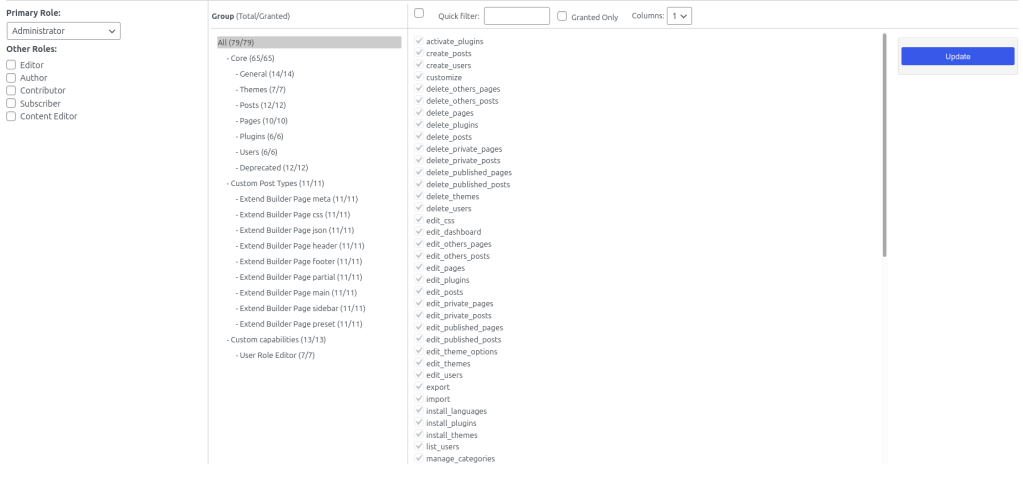1023x500 pixels.
Task: Open the Columns count dropdown
Action: (x=680, y=16)
